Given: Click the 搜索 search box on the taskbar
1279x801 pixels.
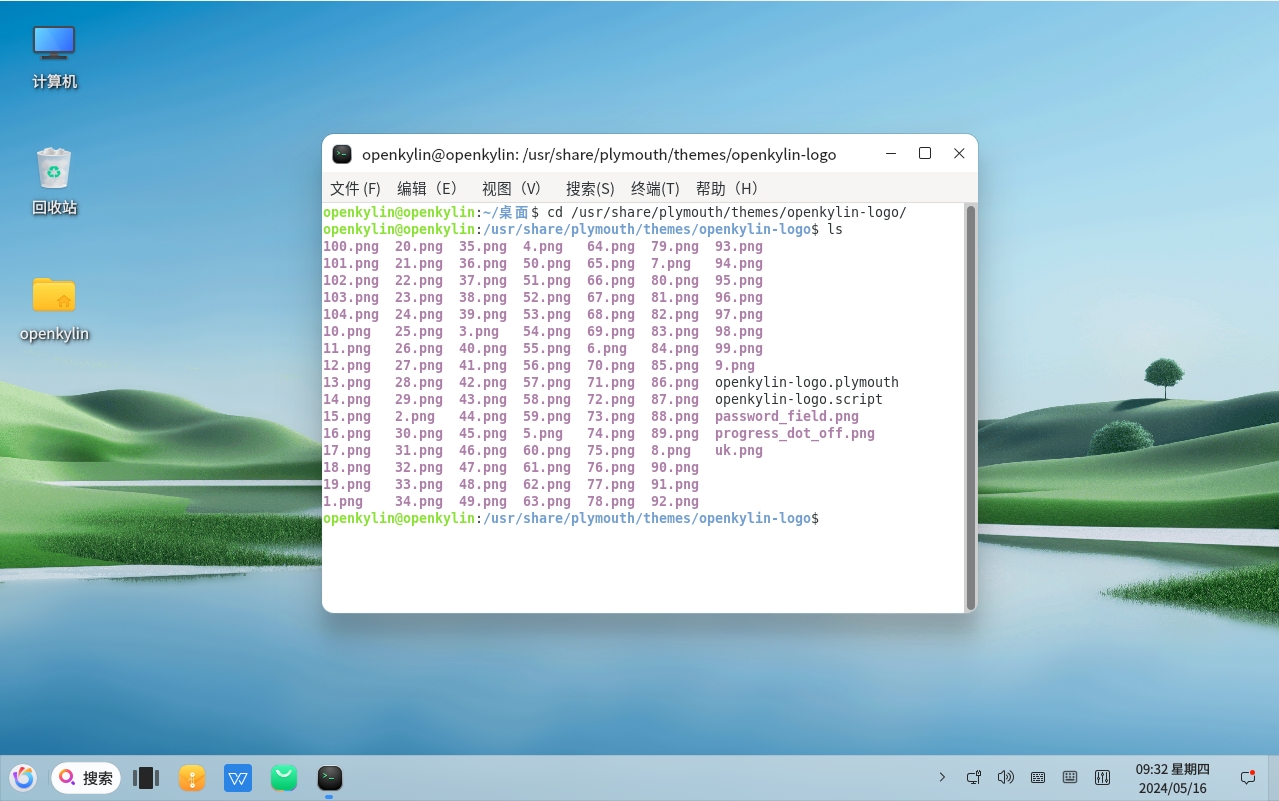Looking at the screenshot, I should click(x=86, y=777).
